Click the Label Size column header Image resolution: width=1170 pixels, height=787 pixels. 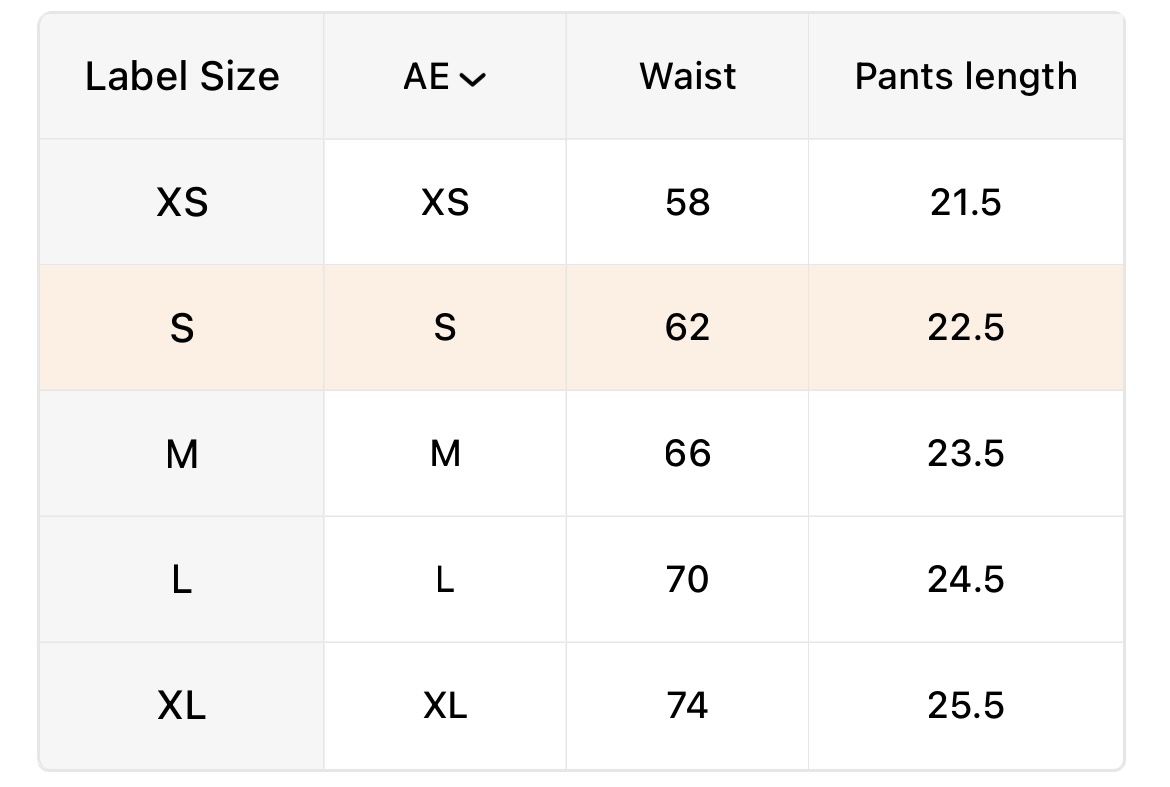(x=182, y=77)
